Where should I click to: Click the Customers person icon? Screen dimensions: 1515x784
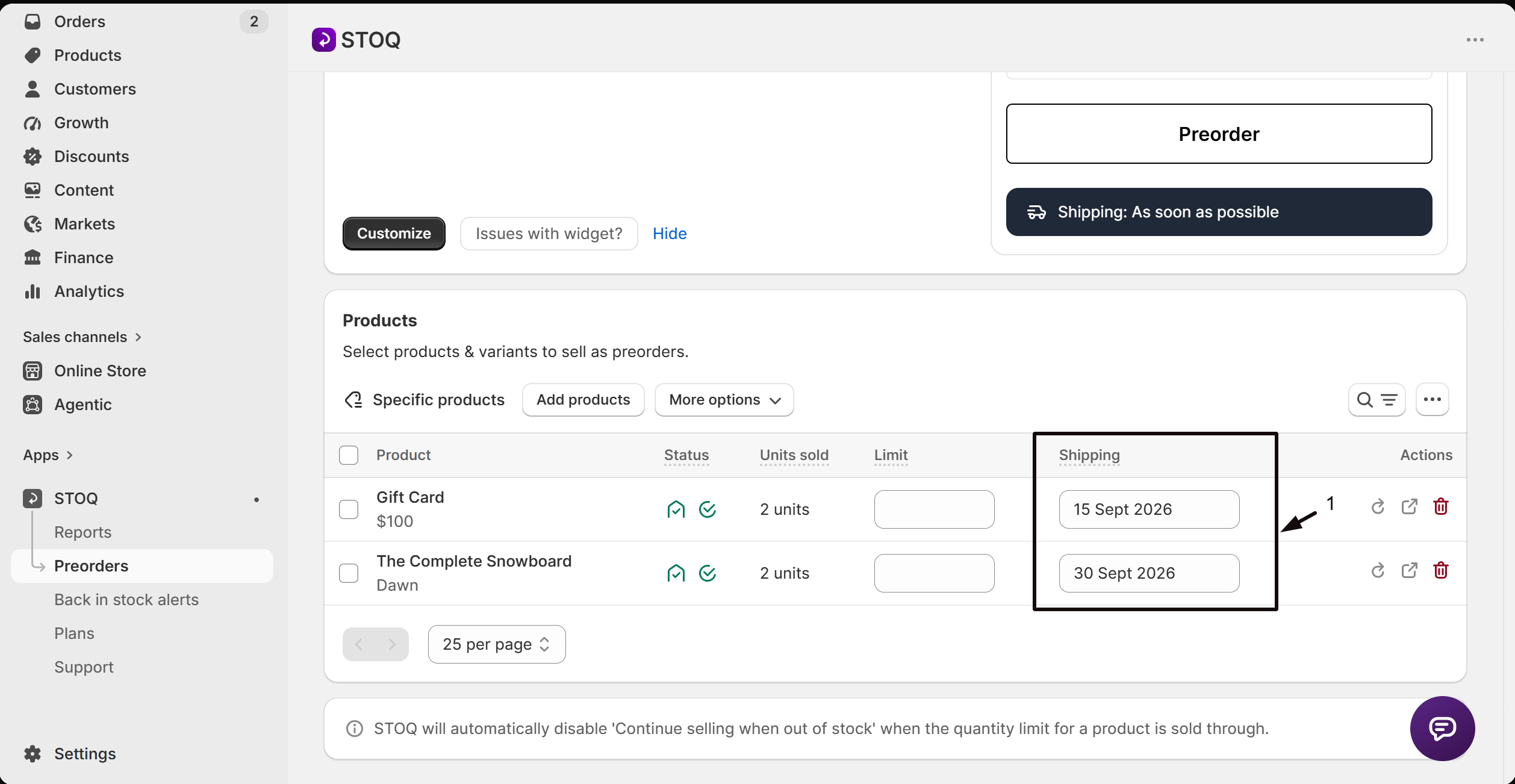coord(33,89)
